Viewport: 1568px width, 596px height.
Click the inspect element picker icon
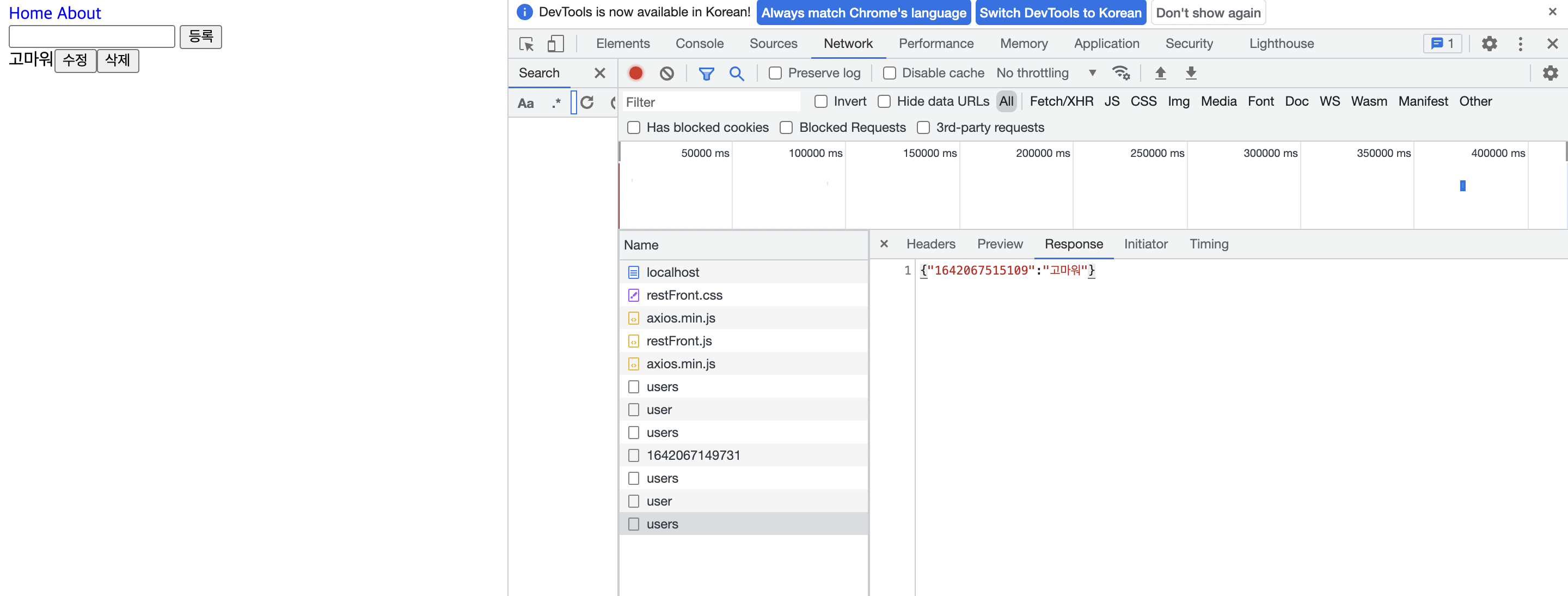click(526, 44)
